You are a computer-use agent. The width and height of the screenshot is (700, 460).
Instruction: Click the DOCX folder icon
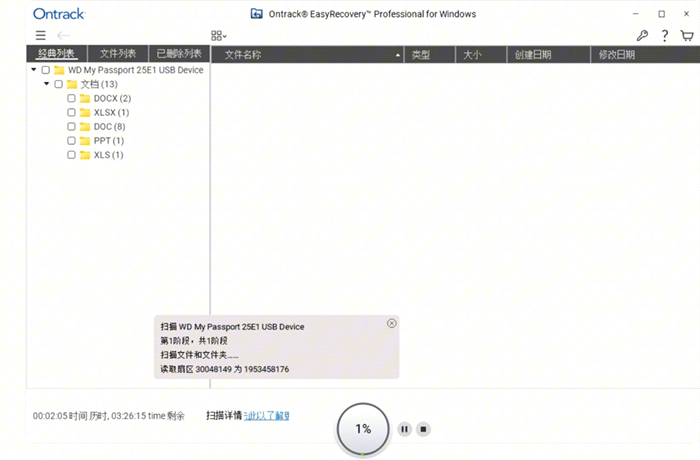(85, 98)
